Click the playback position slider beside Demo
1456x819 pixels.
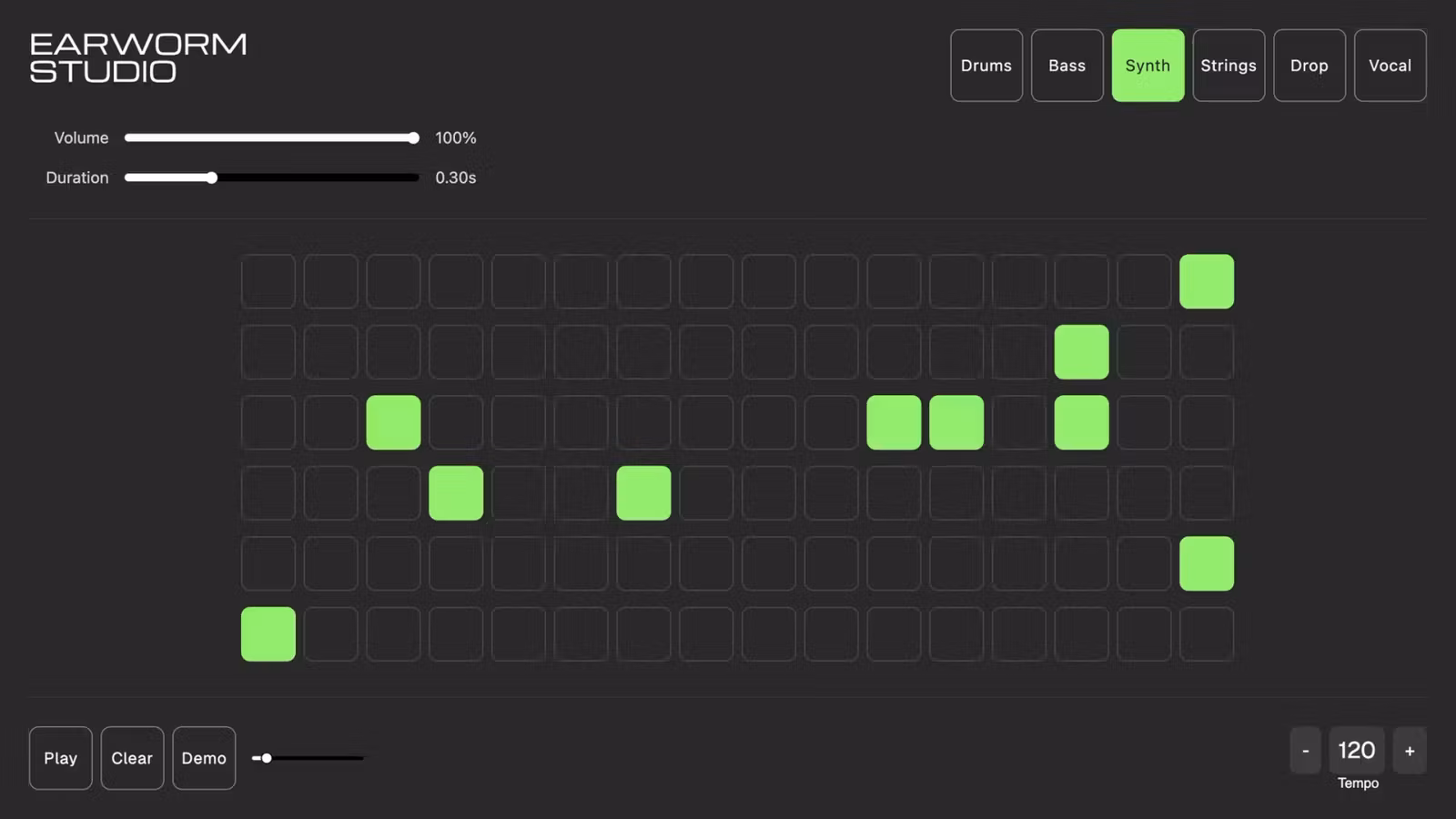click(267, 758)
